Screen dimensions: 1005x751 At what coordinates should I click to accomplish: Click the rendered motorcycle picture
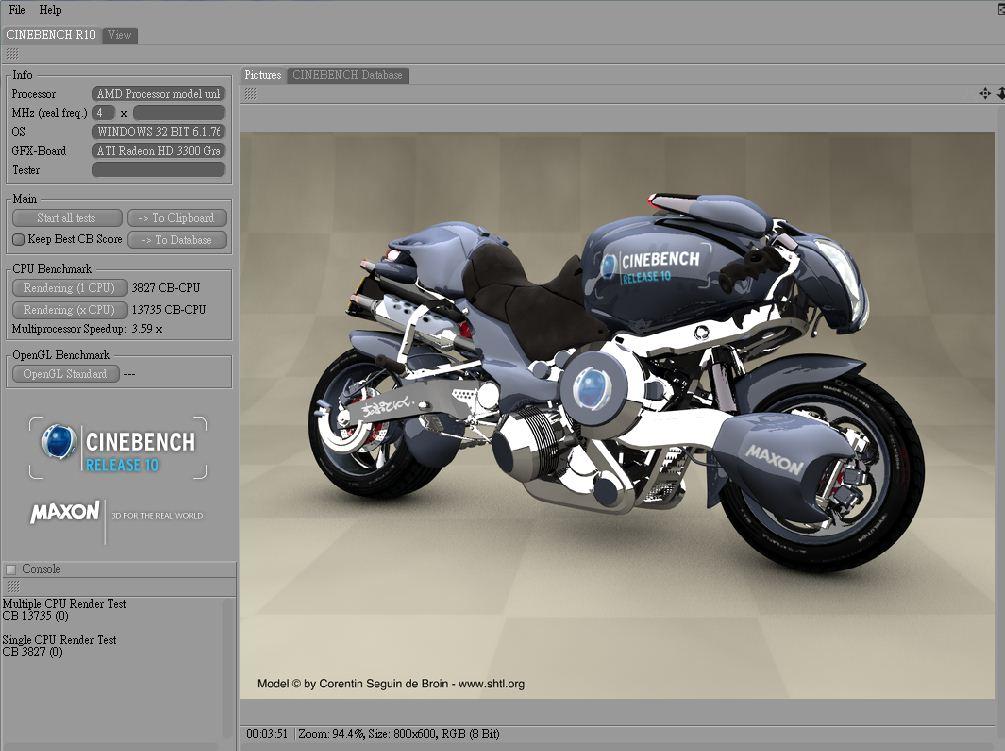click(x=617, y=415)
